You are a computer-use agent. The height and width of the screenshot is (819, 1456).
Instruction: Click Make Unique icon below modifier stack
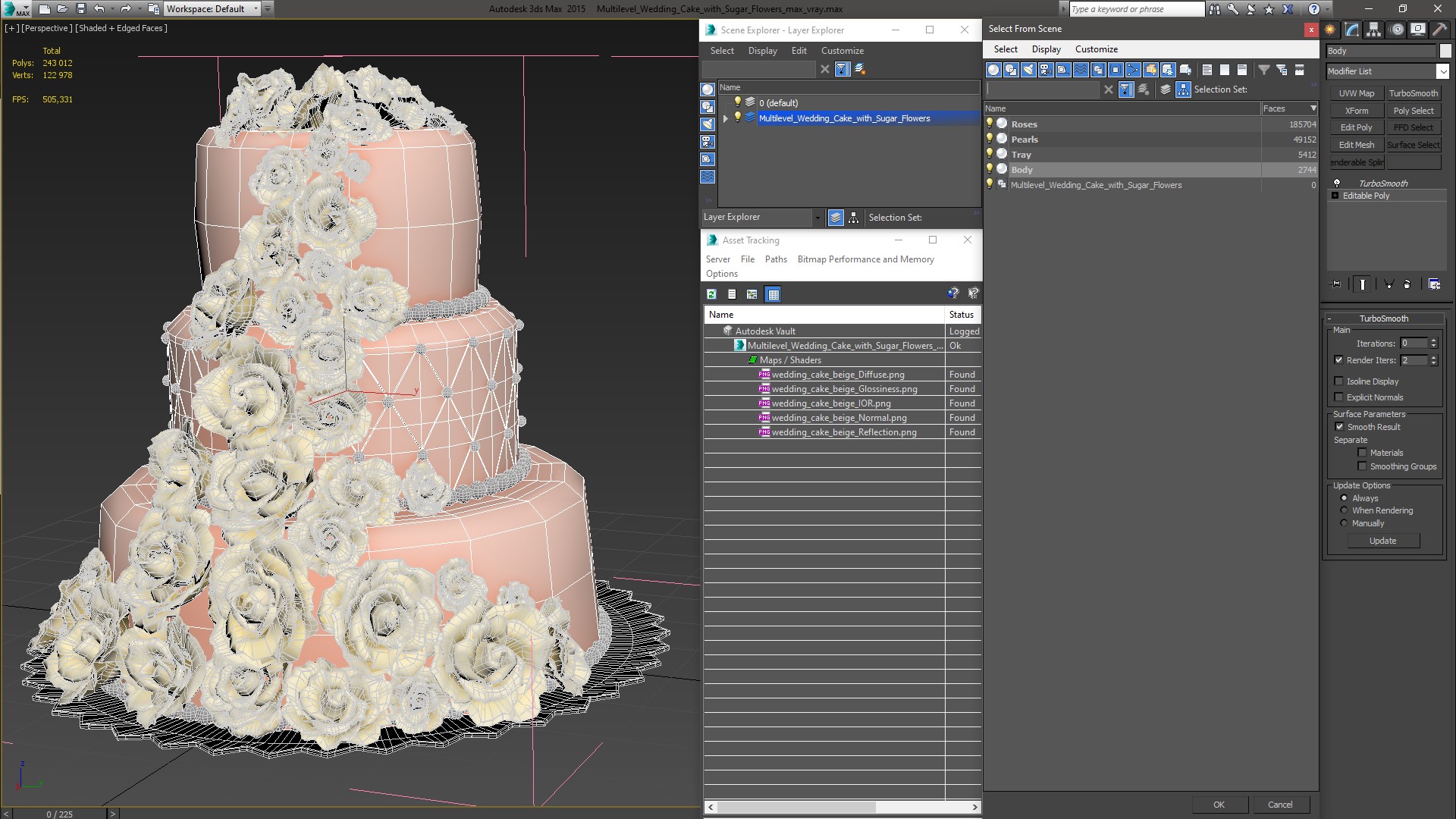(x=1389, y=284)
